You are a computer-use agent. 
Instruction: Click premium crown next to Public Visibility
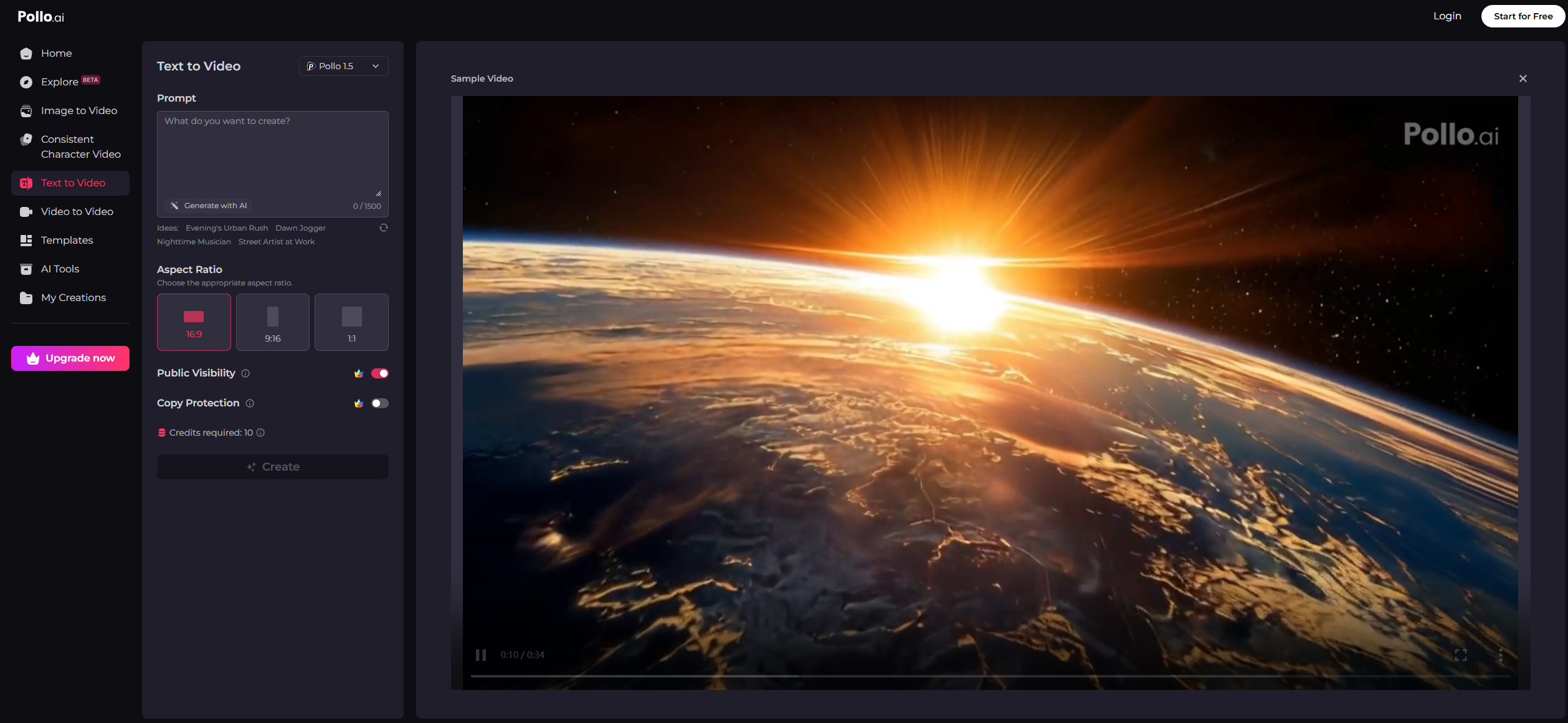(x=359, y=373)
